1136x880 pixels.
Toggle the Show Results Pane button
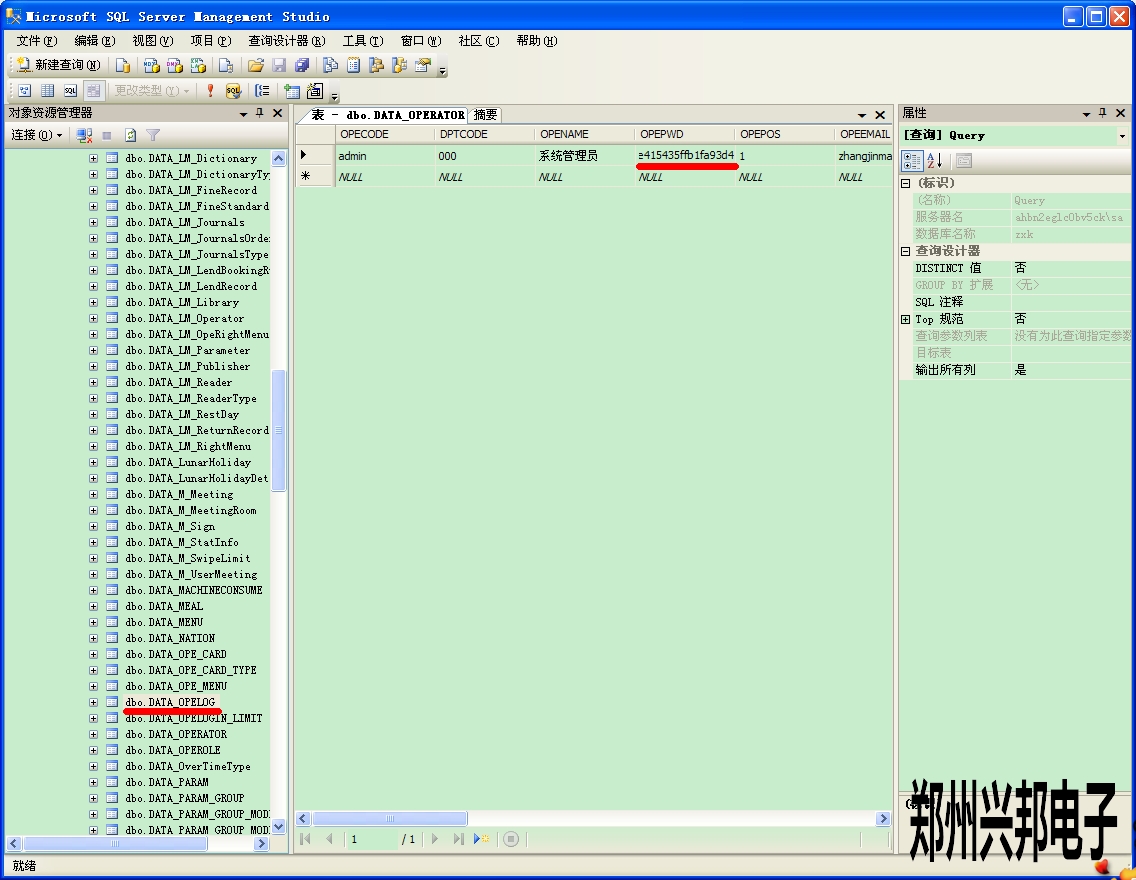pyautogui.click(x=93, y=91)
